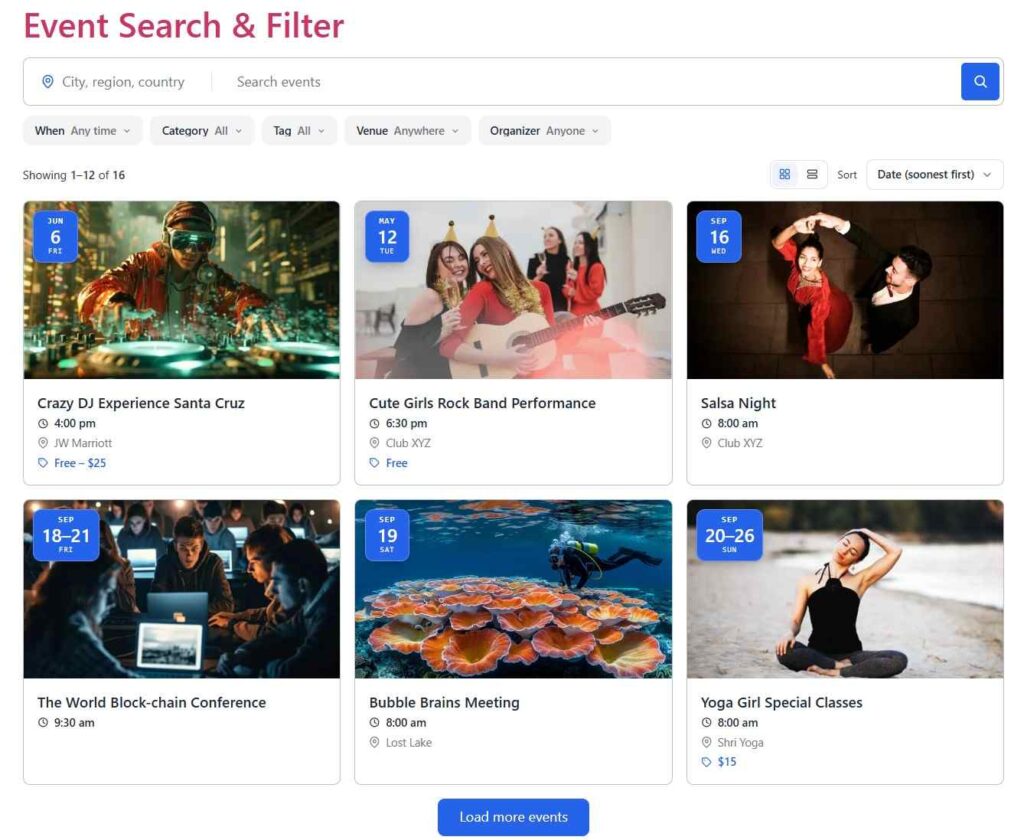This screenshot has height=840, width=1024.
Task: Click the yoga beach thumbnail image
Action: coord(845,589)
